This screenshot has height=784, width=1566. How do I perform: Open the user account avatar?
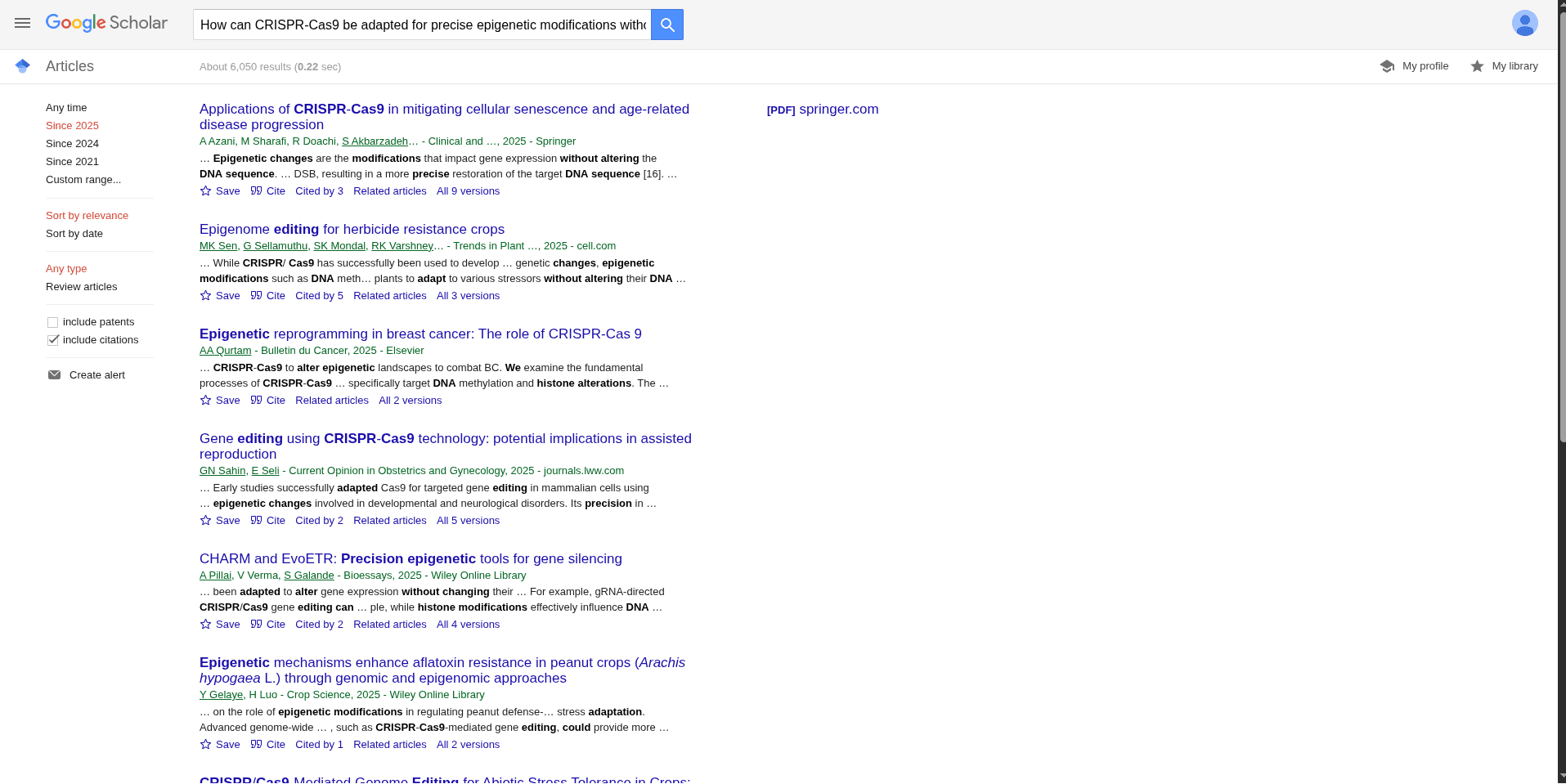1524,23
